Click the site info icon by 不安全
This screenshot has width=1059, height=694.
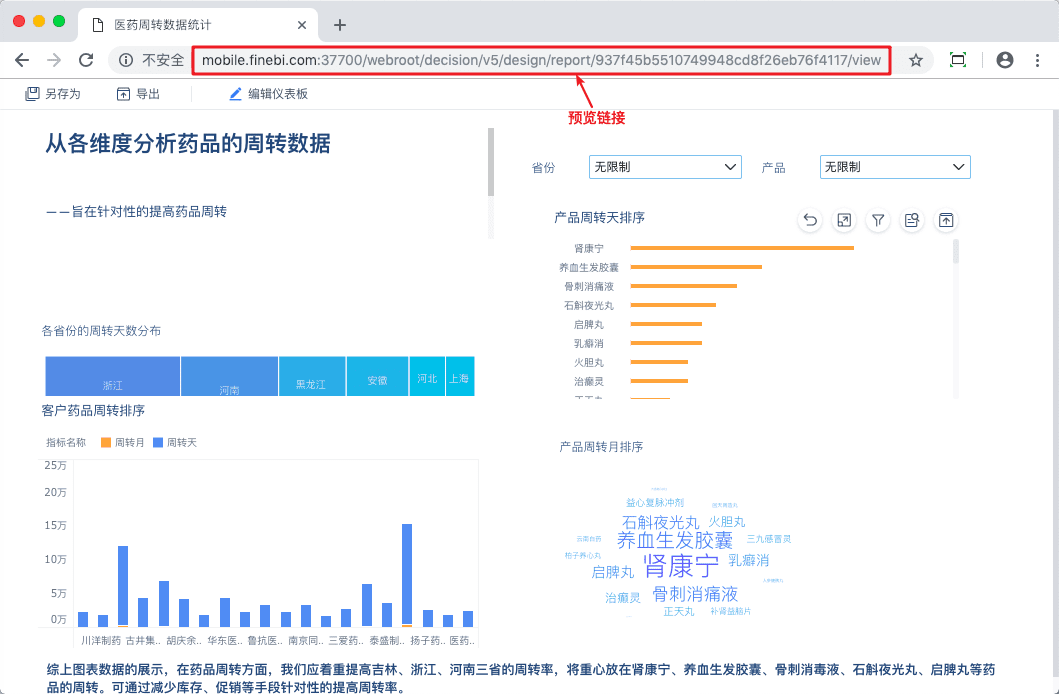(x=126, y=60)
